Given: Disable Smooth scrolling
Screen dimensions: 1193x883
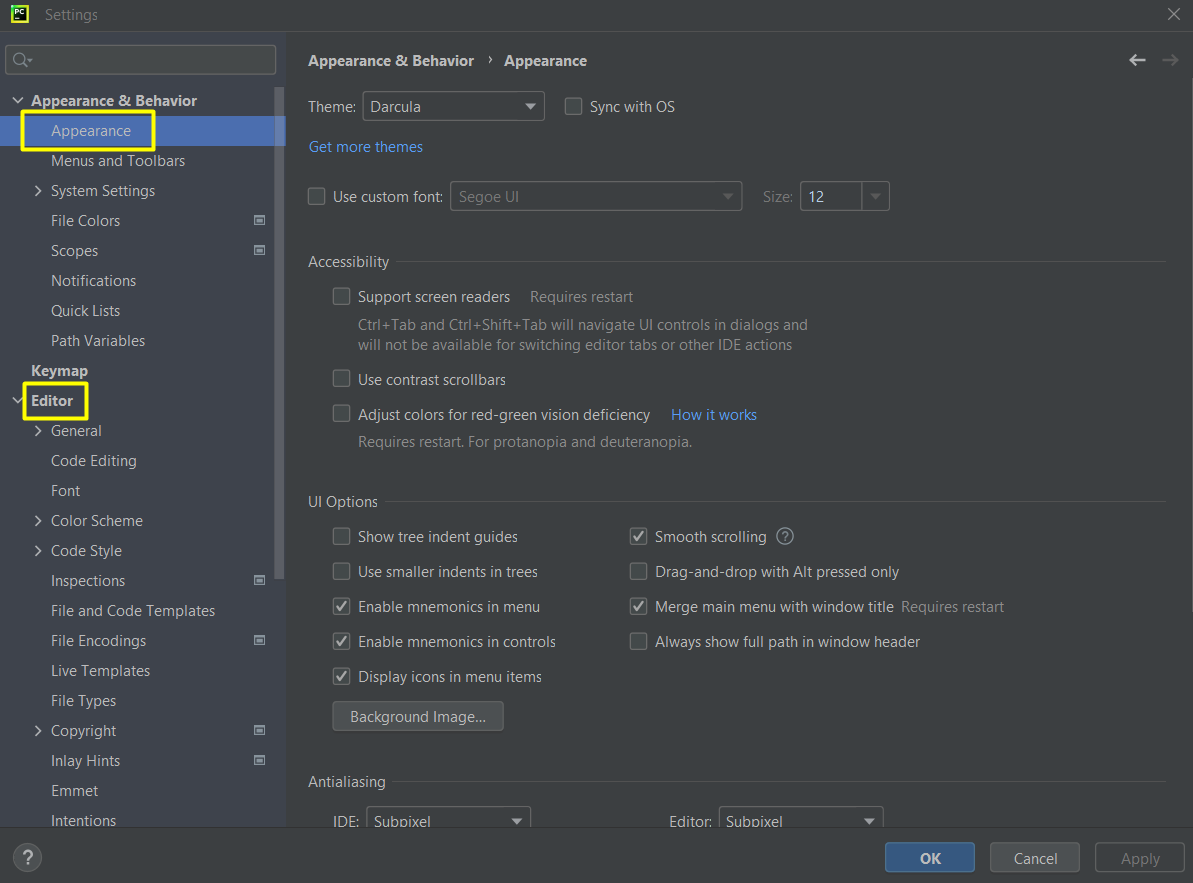Looking at the screenshot, I should pos(638,536).
